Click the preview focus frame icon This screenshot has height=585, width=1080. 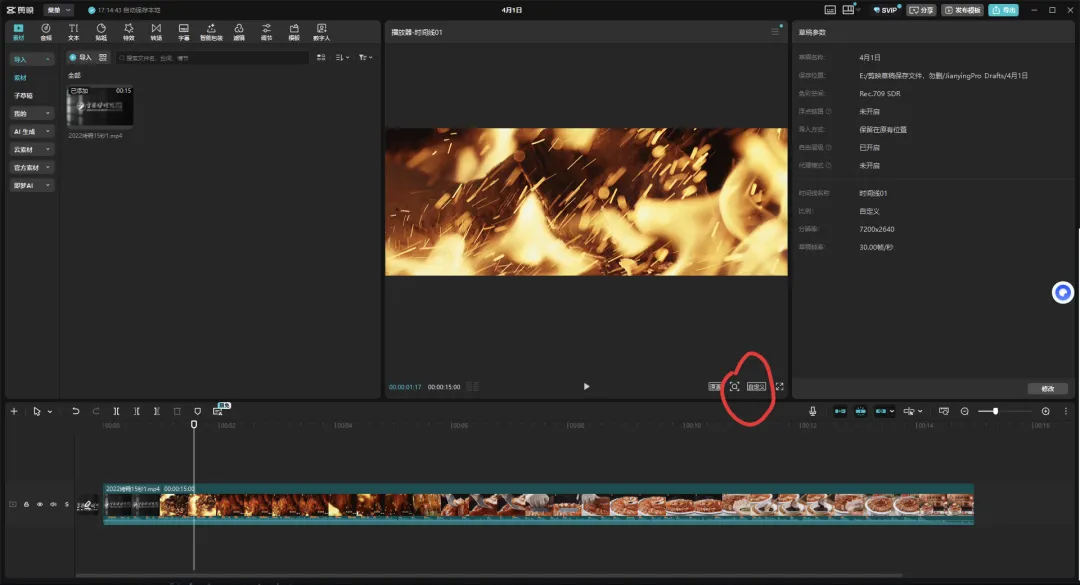pyautogui.click(x=734, y=387)
